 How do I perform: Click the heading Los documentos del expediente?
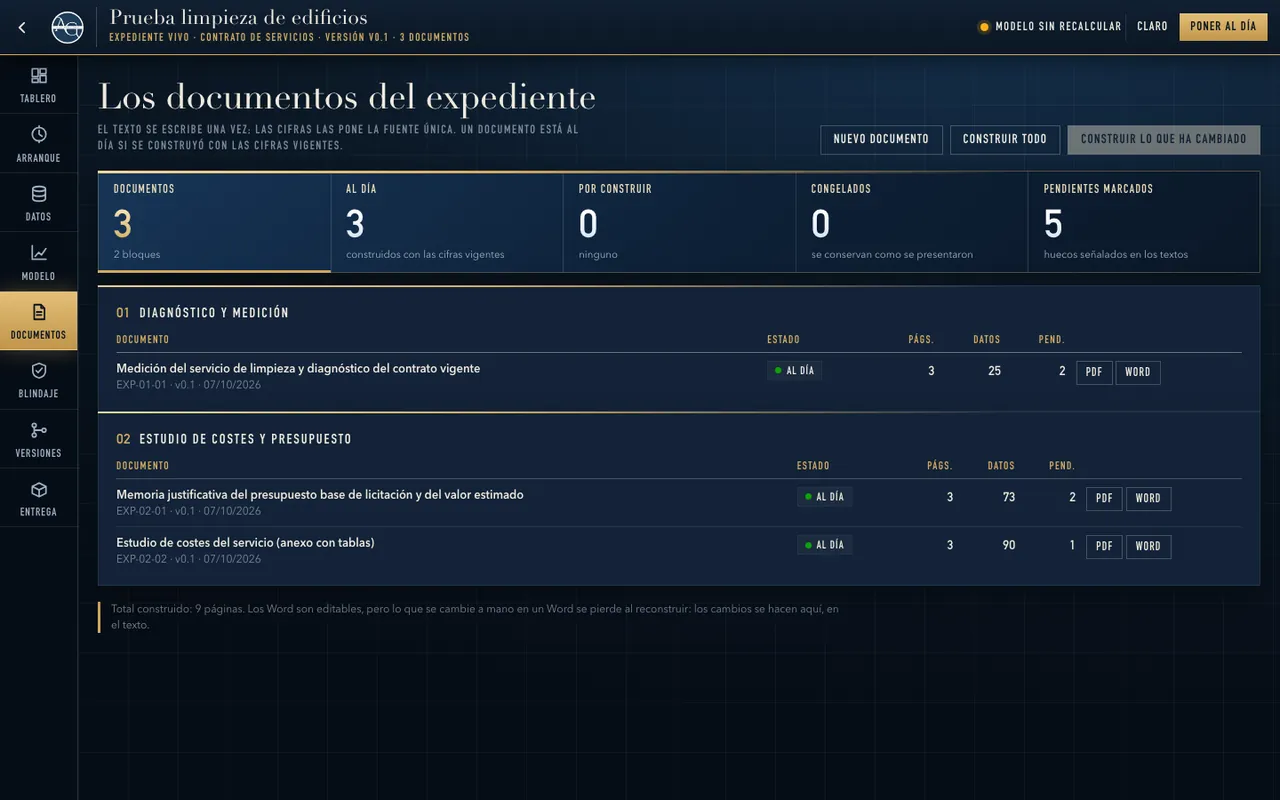pyautogui.click(x=347, y=97)
